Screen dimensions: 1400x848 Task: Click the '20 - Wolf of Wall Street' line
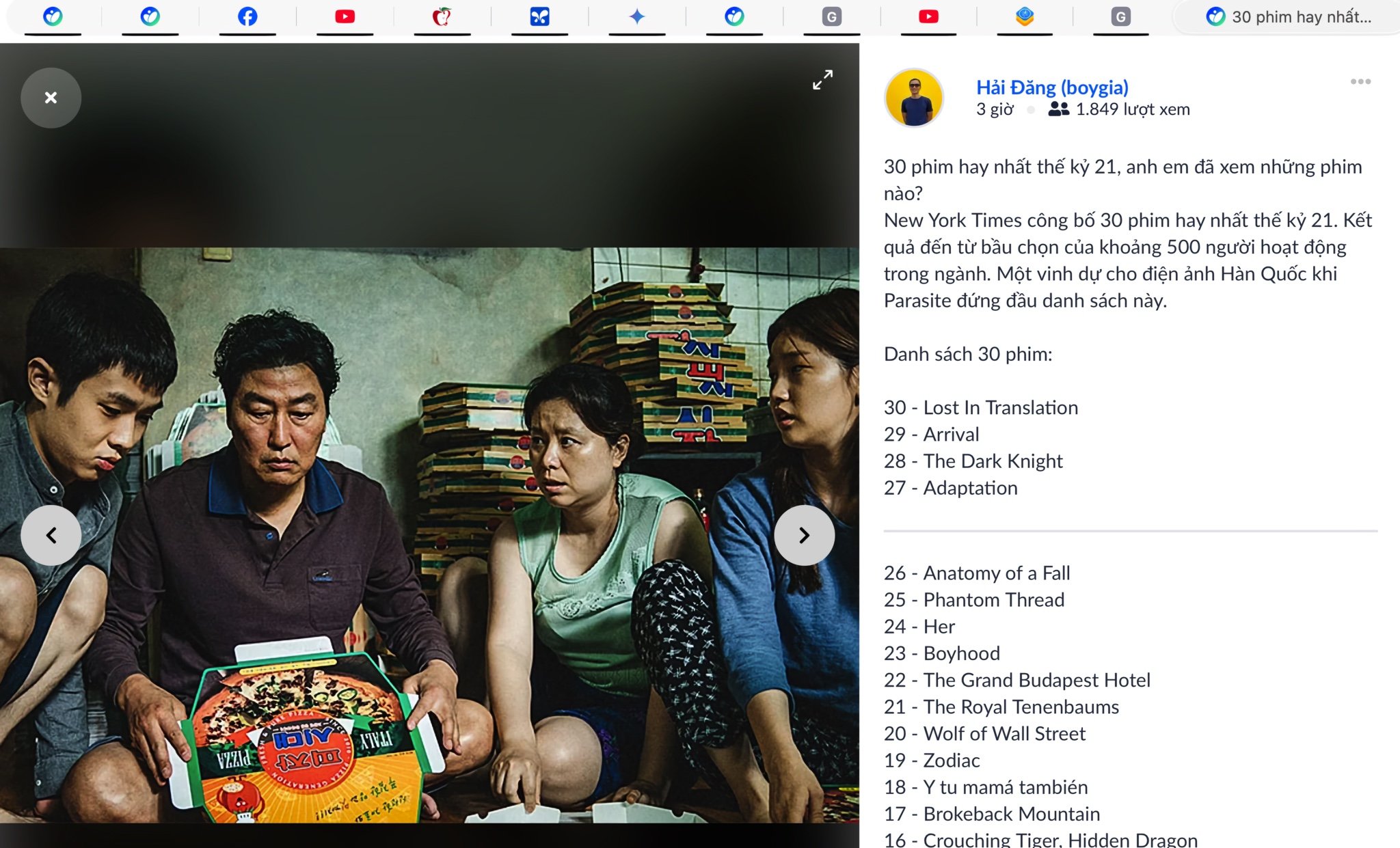(x=985, y=734)
